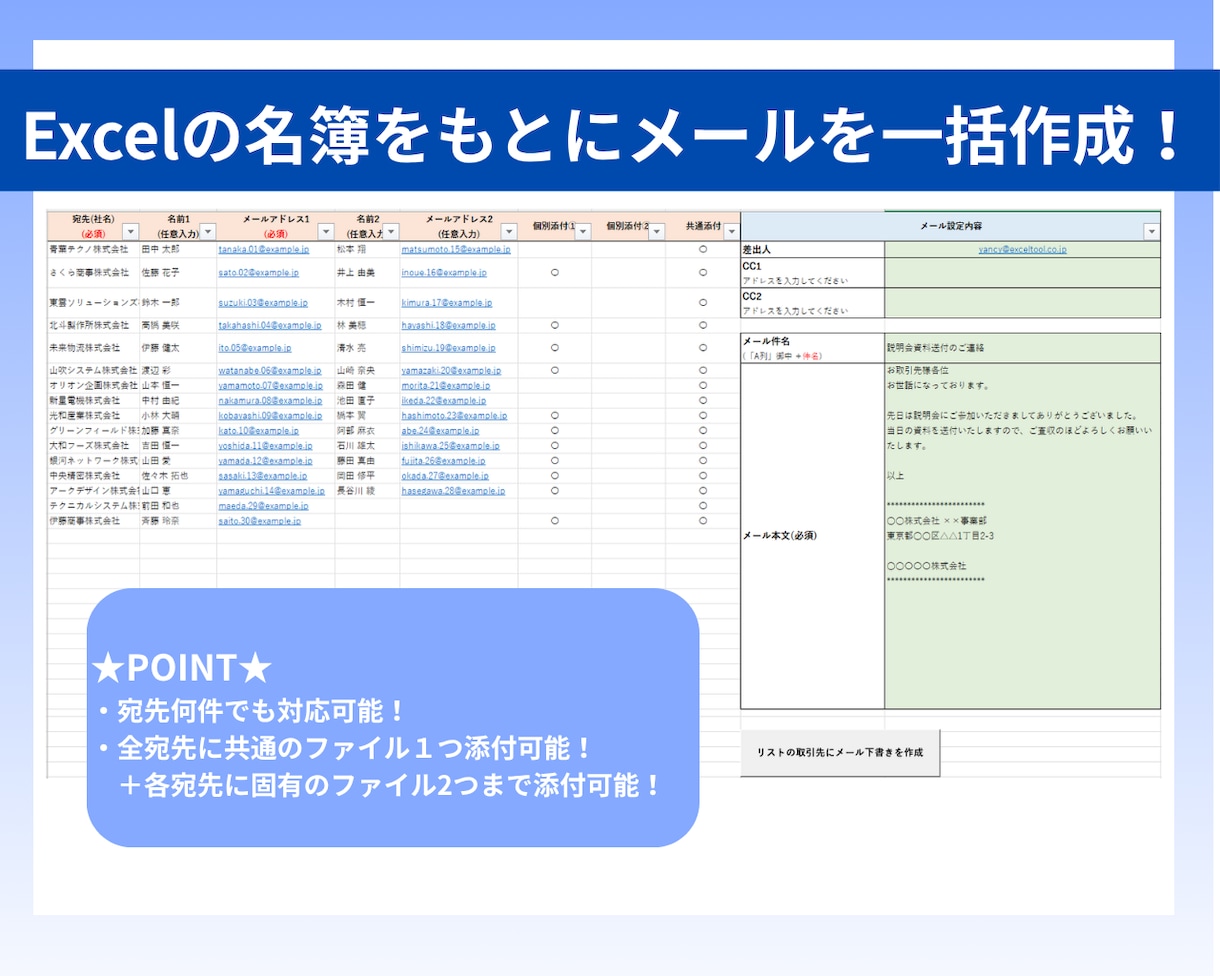Select cell 青葉テクノ株式会社

93,249
